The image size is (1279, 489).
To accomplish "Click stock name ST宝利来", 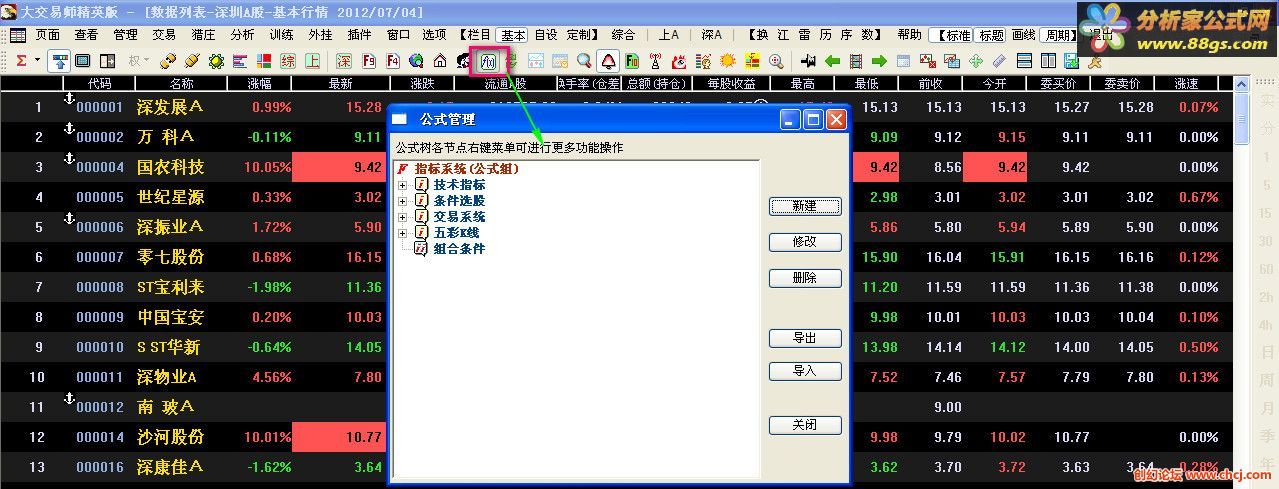I will point(170,287).
